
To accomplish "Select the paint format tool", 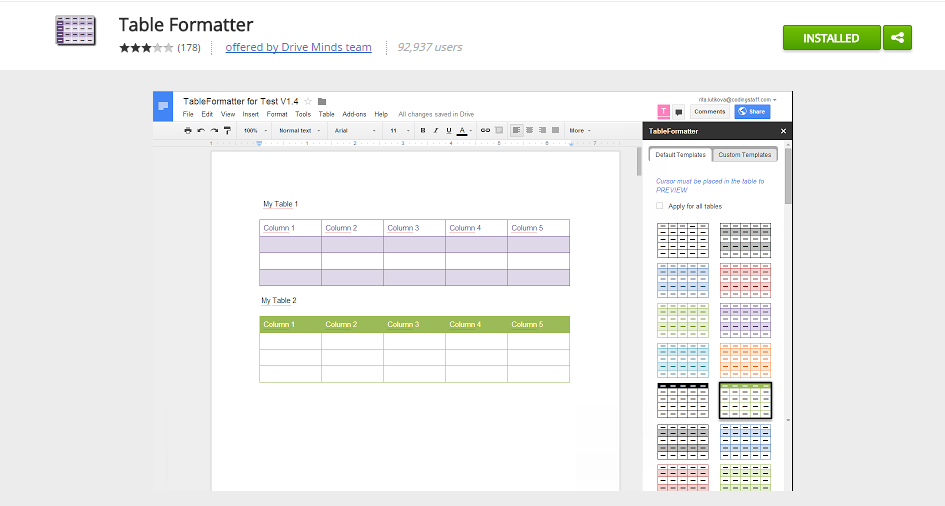I will [x=227, y=130].
